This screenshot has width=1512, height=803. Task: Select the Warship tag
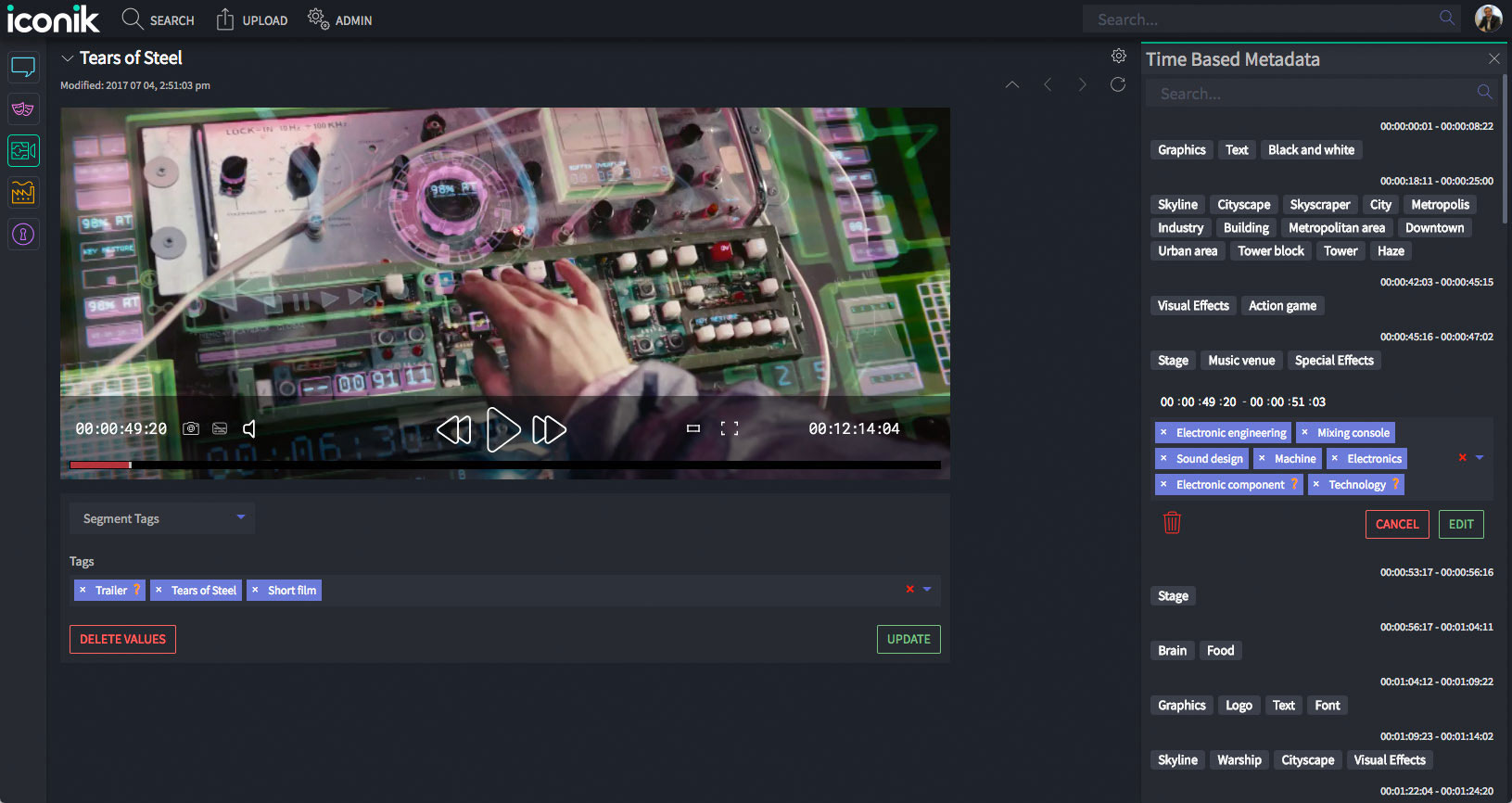pyautogui.click(x=1239, y=759)
